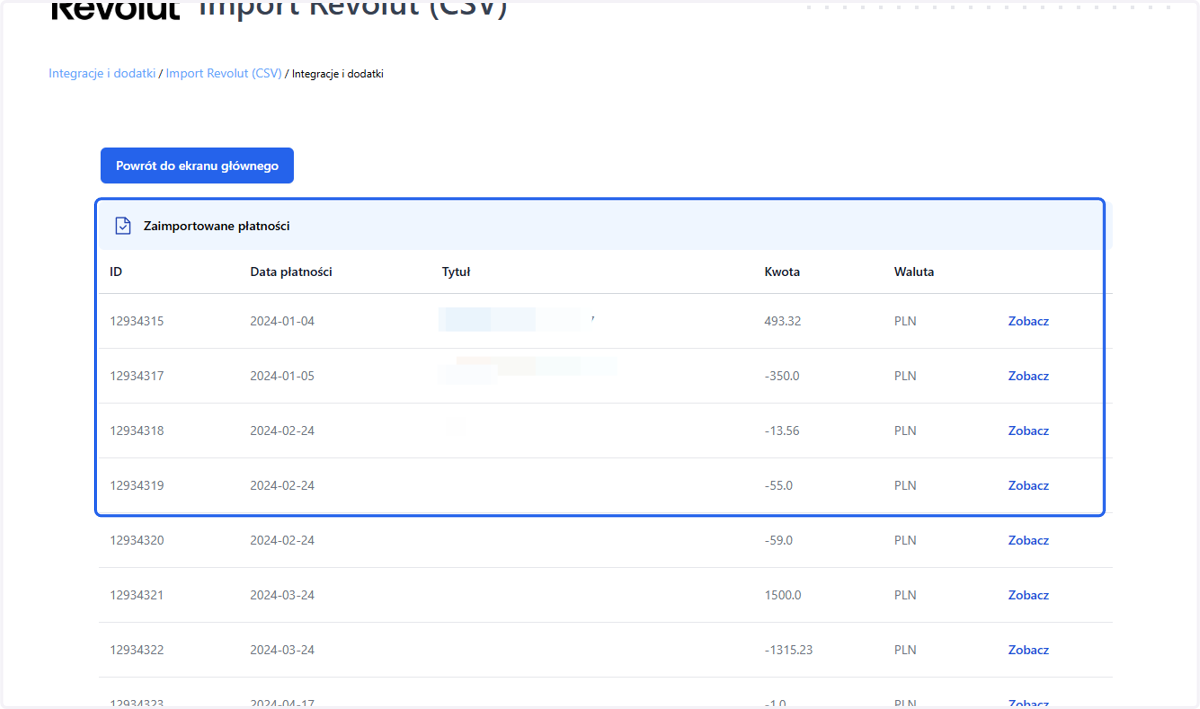Click the amount -1315.23

click(789, 650)
